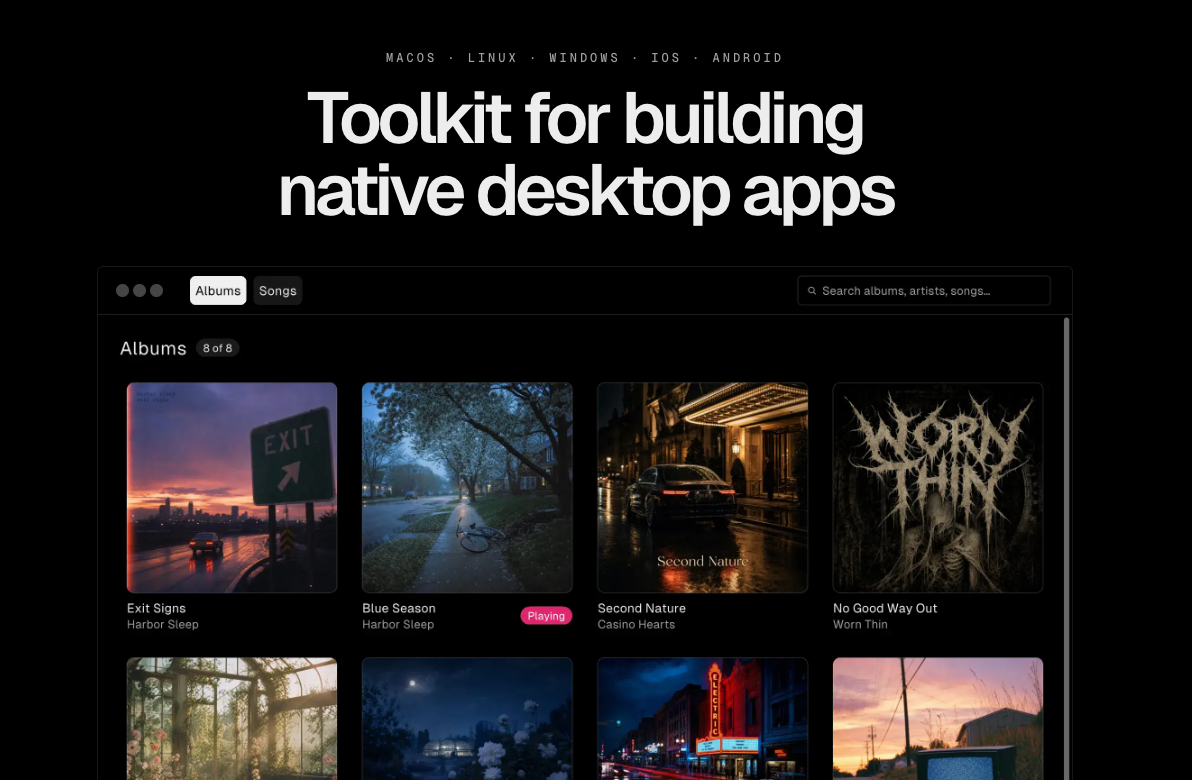The height and width of the screenshot is (780, 1192).
Task: Click the Worn Thin artist name
Action: [x=860, y=624]
